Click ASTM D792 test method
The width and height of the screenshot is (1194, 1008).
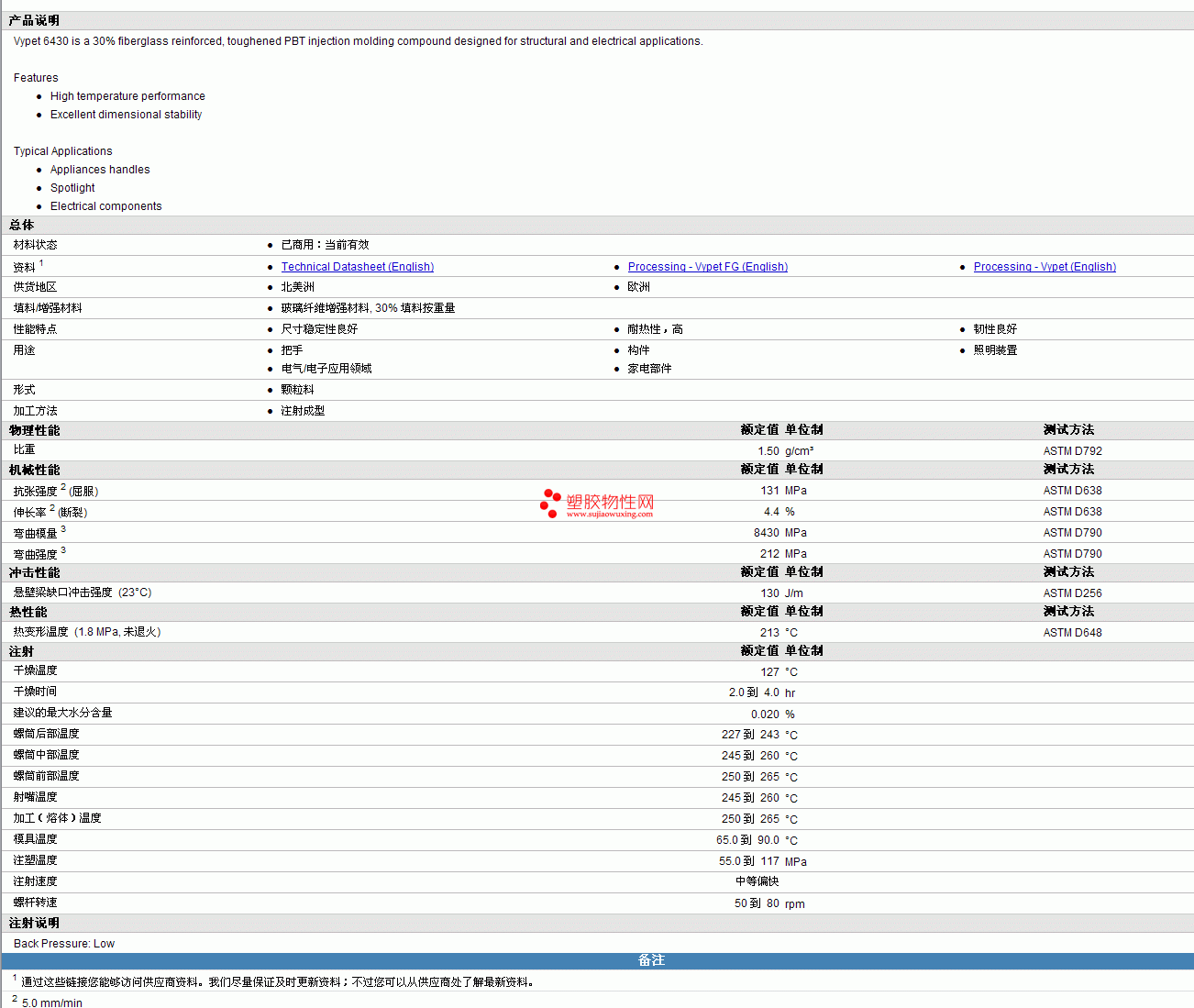point(1073,451)
